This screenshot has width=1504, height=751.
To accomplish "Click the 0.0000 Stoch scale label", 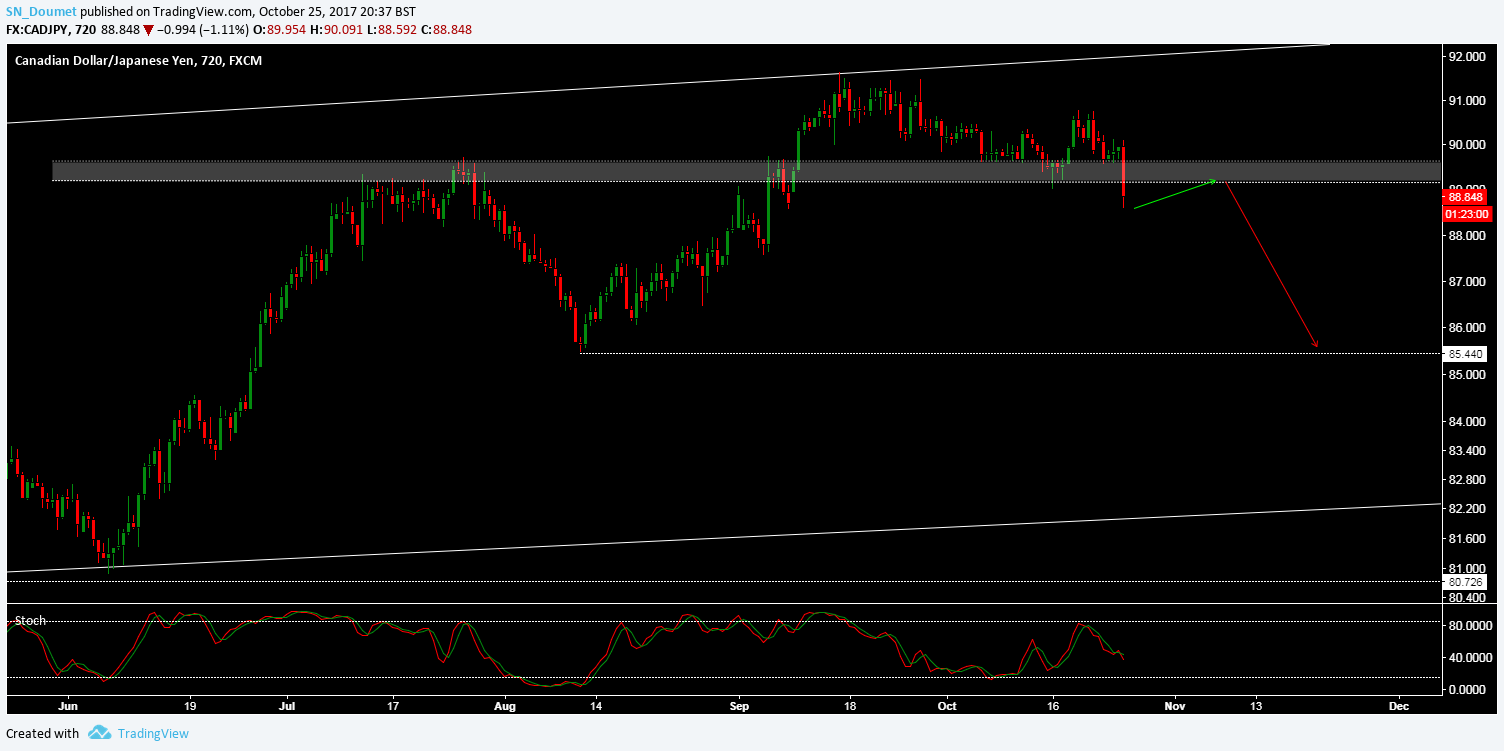I will [1466, 690].
